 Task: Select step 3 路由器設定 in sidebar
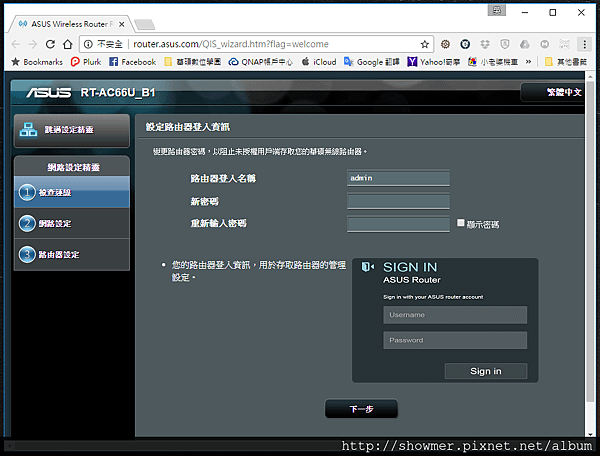point(72,254)
